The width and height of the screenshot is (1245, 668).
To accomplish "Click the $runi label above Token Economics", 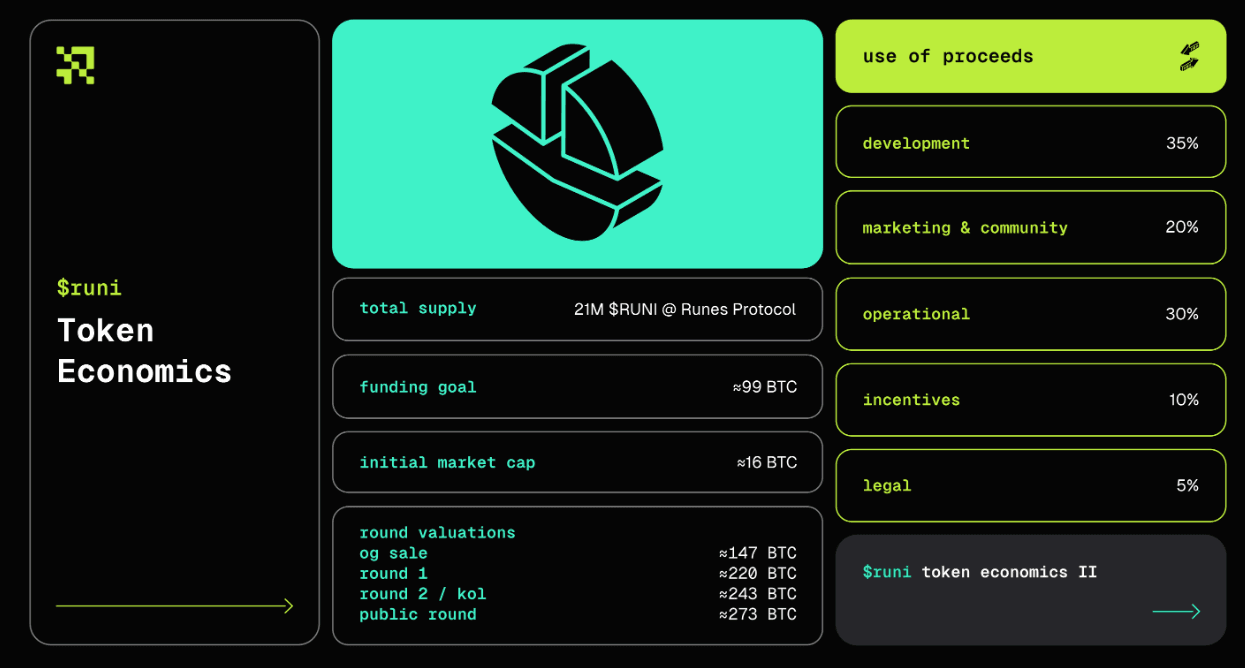I will tap(89, 288).
